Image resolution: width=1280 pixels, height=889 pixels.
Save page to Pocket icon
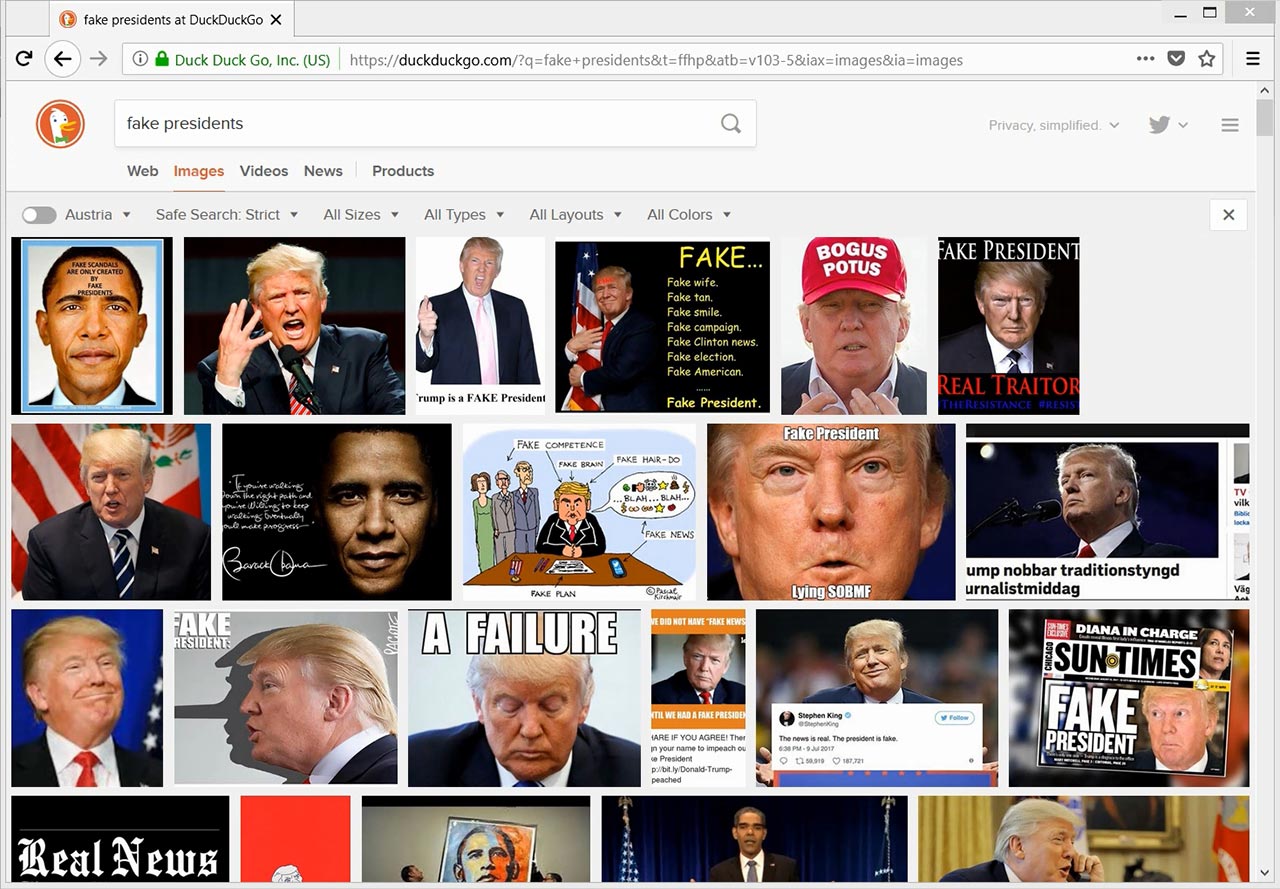(x=1177, y=59)
